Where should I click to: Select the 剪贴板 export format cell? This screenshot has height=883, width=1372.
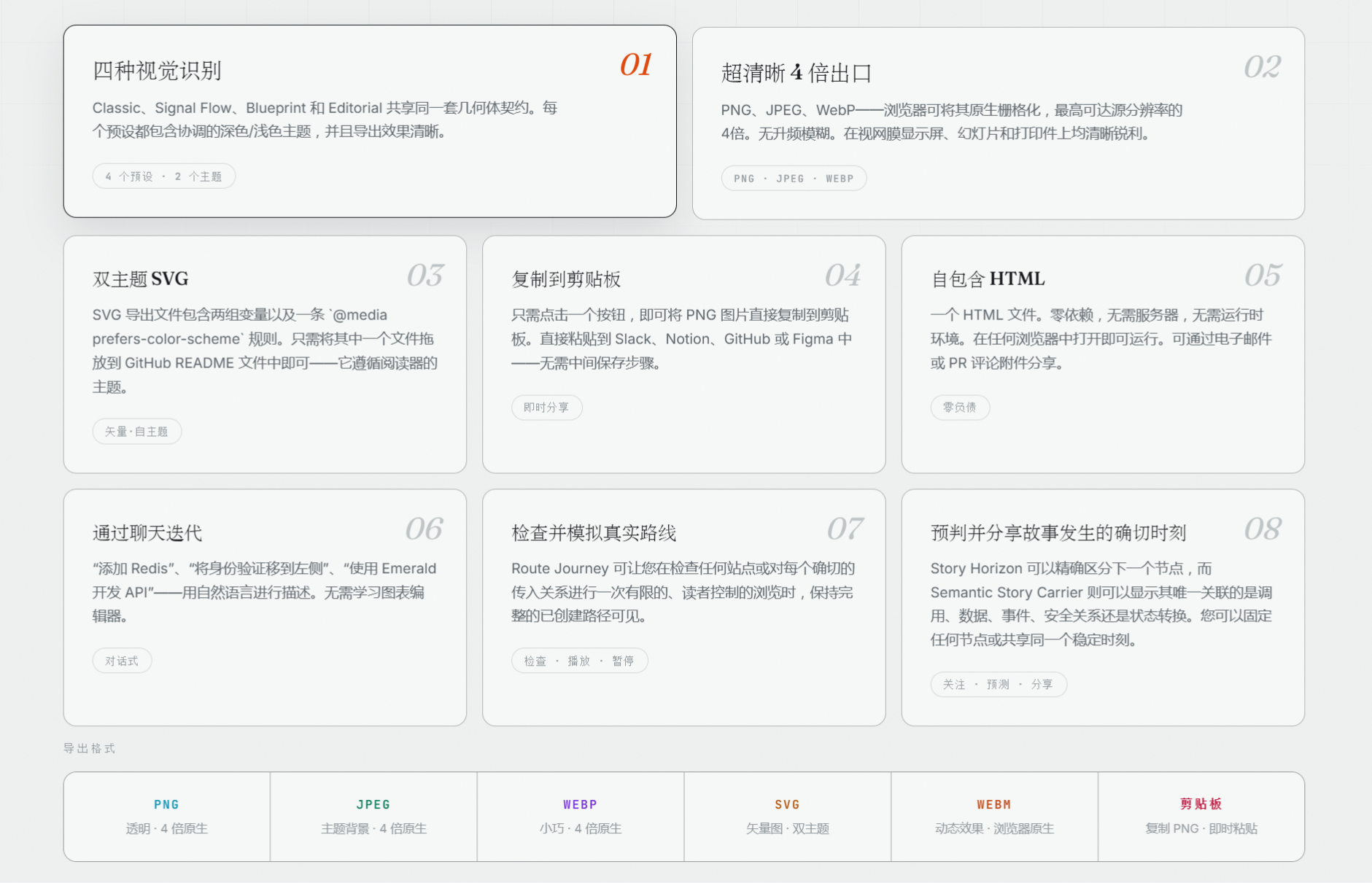[1201, 817]
